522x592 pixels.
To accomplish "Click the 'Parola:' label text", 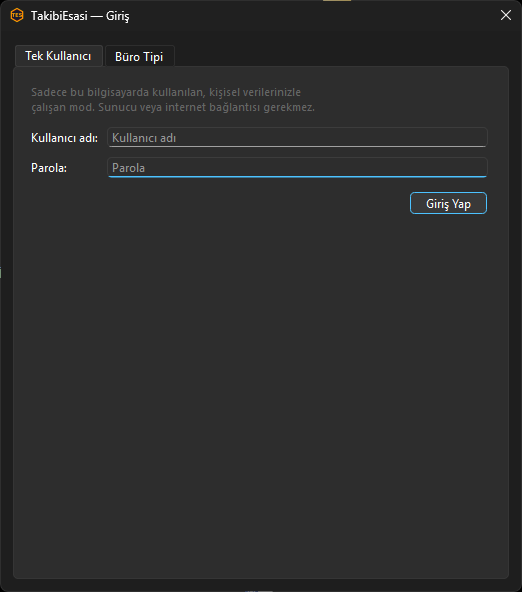I will pyautogui.click(x=49, y=168).
